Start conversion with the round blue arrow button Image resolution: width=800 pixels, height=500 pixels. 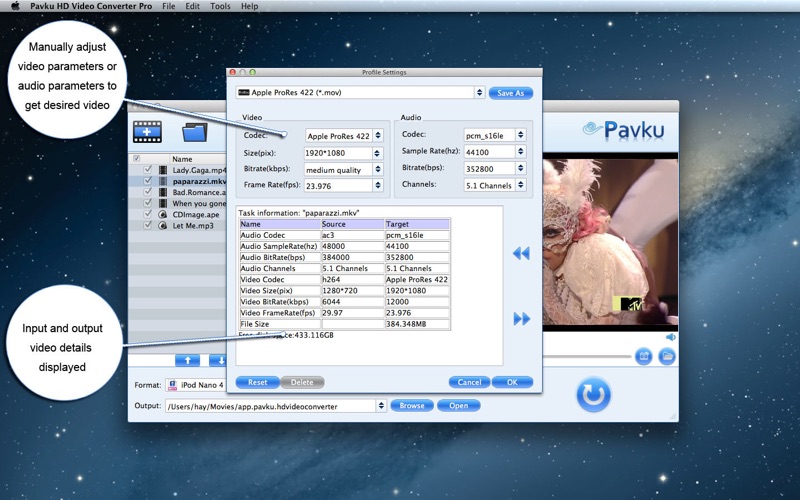click(x=593, y=394)
